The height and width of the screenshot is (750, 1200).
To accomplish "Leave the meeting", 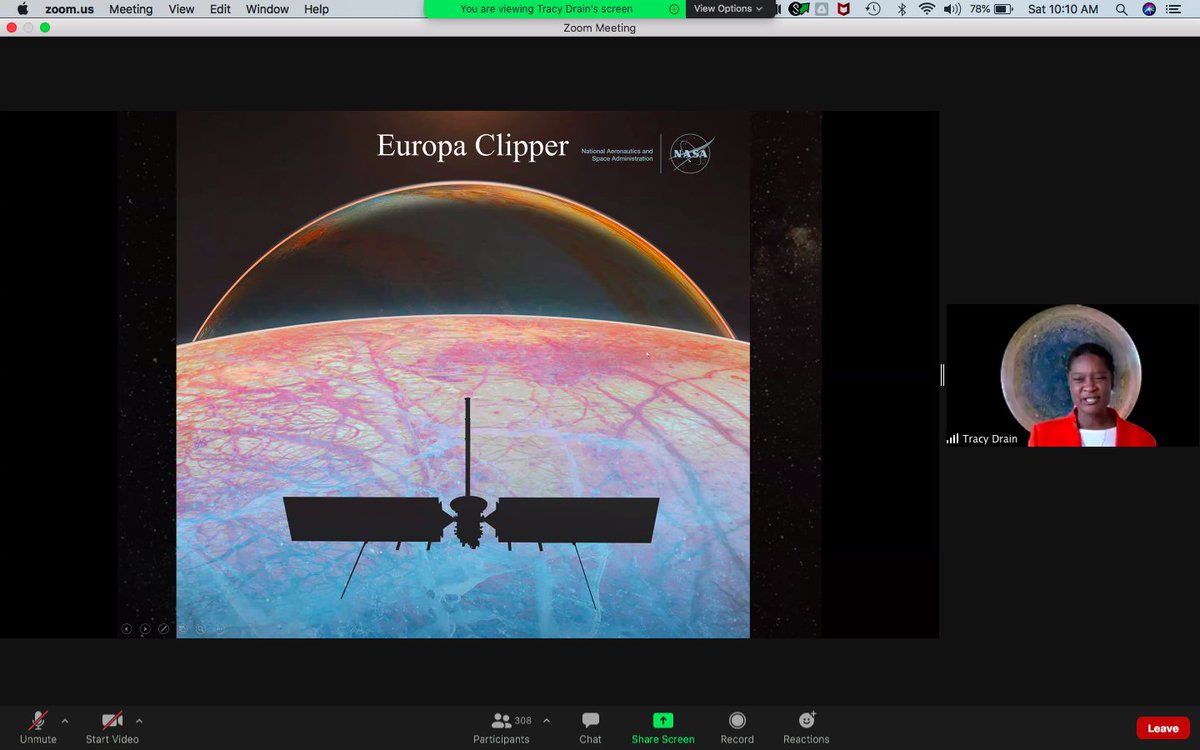I will 1163,728.
